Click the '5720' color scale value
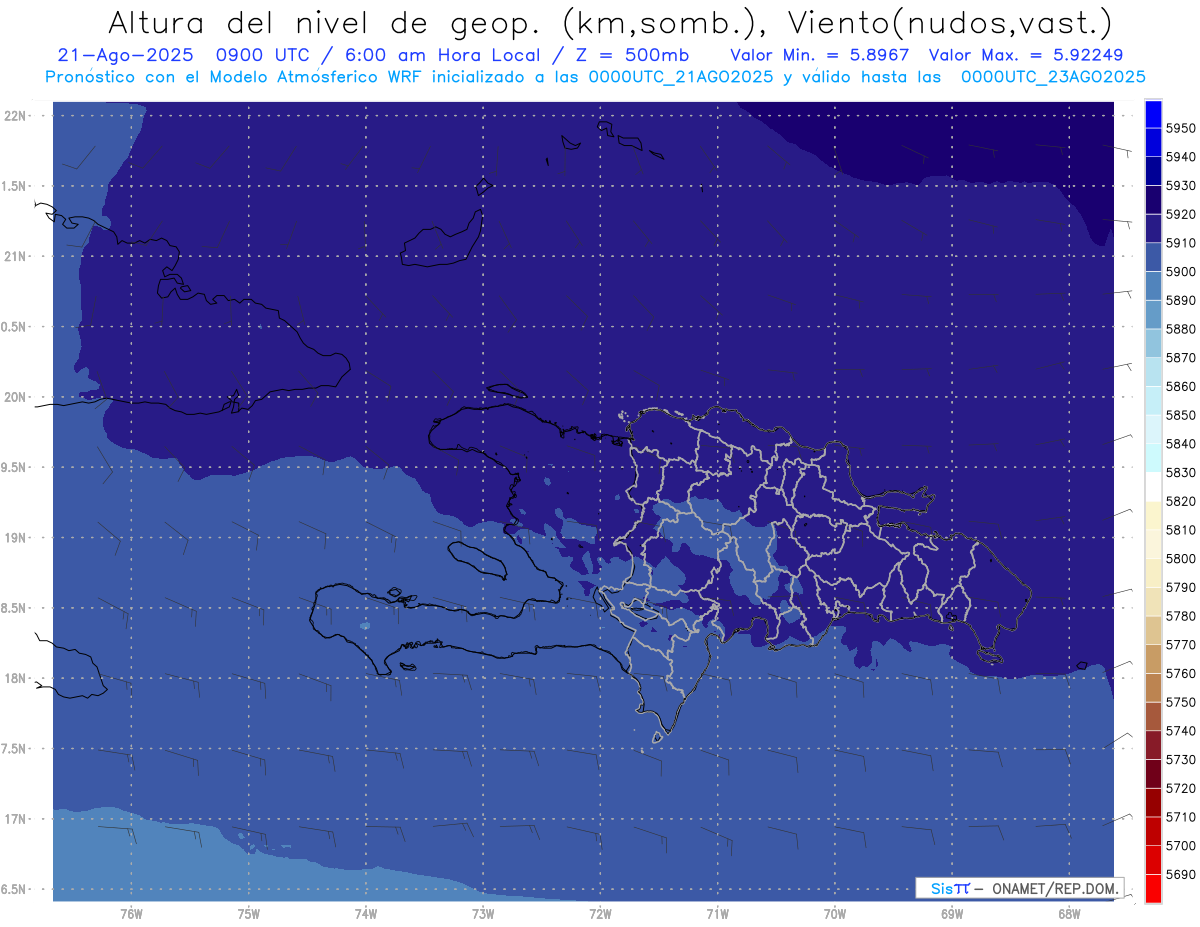This screenshot has height=927, width=1200. click(x=1181, y=789)
